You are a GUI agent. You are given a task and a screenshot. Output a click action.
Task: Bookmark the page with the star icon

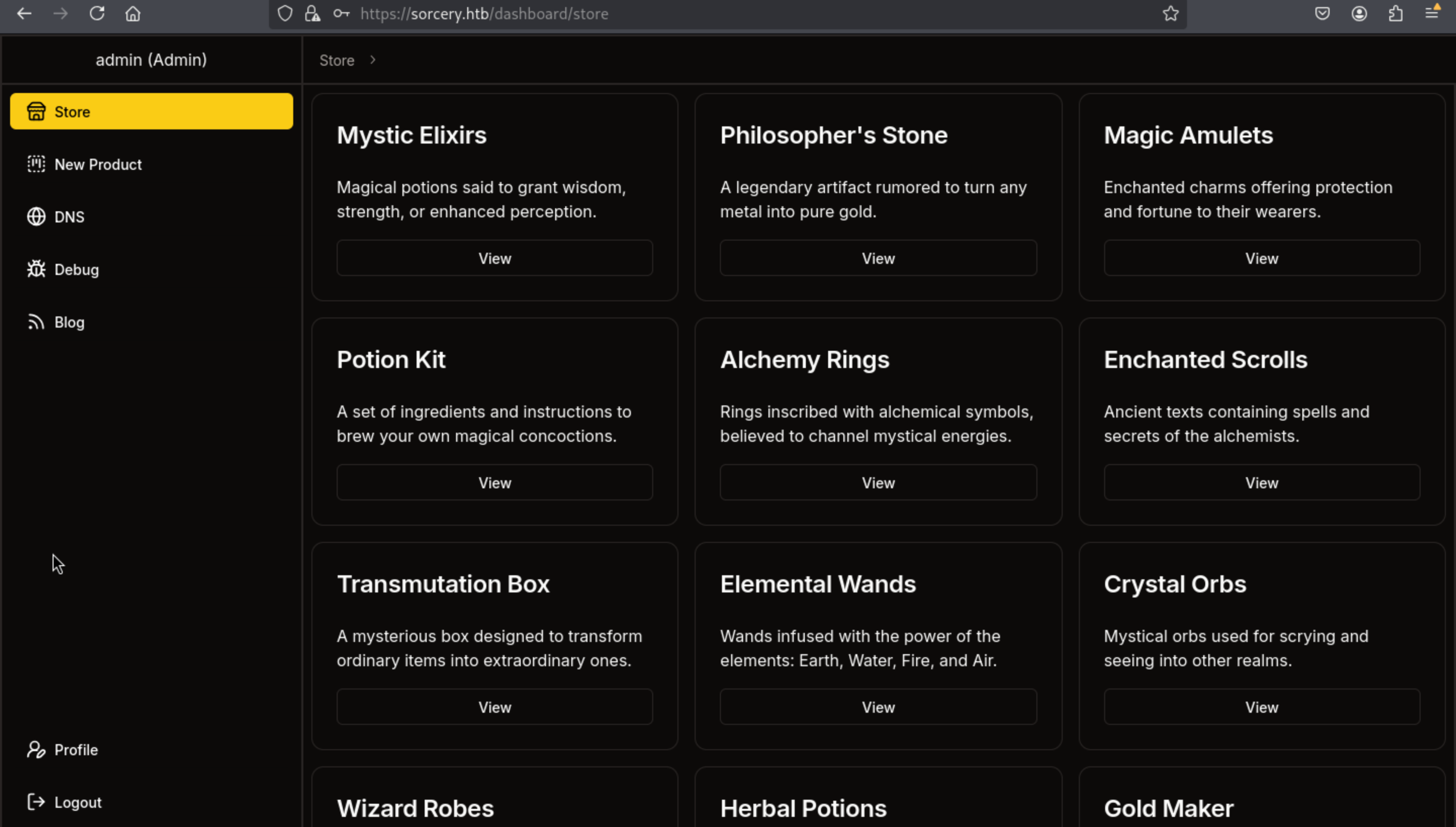tap(1170, 13)
